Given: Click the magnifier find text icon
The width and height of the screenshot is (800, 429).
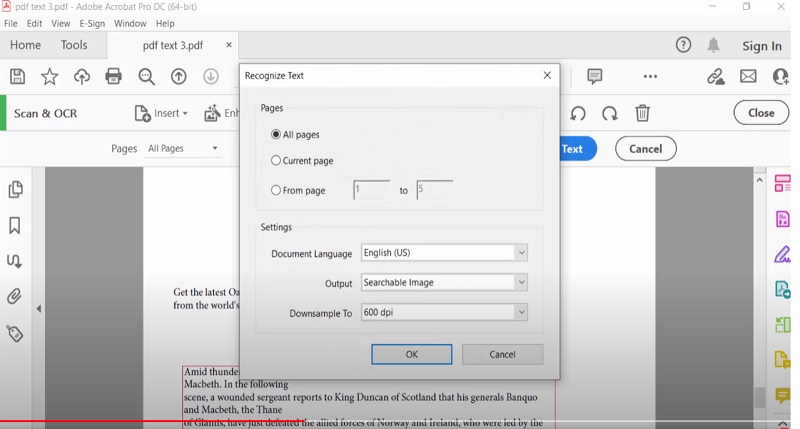Looking at the screenshot, I should tap(146, 77).
